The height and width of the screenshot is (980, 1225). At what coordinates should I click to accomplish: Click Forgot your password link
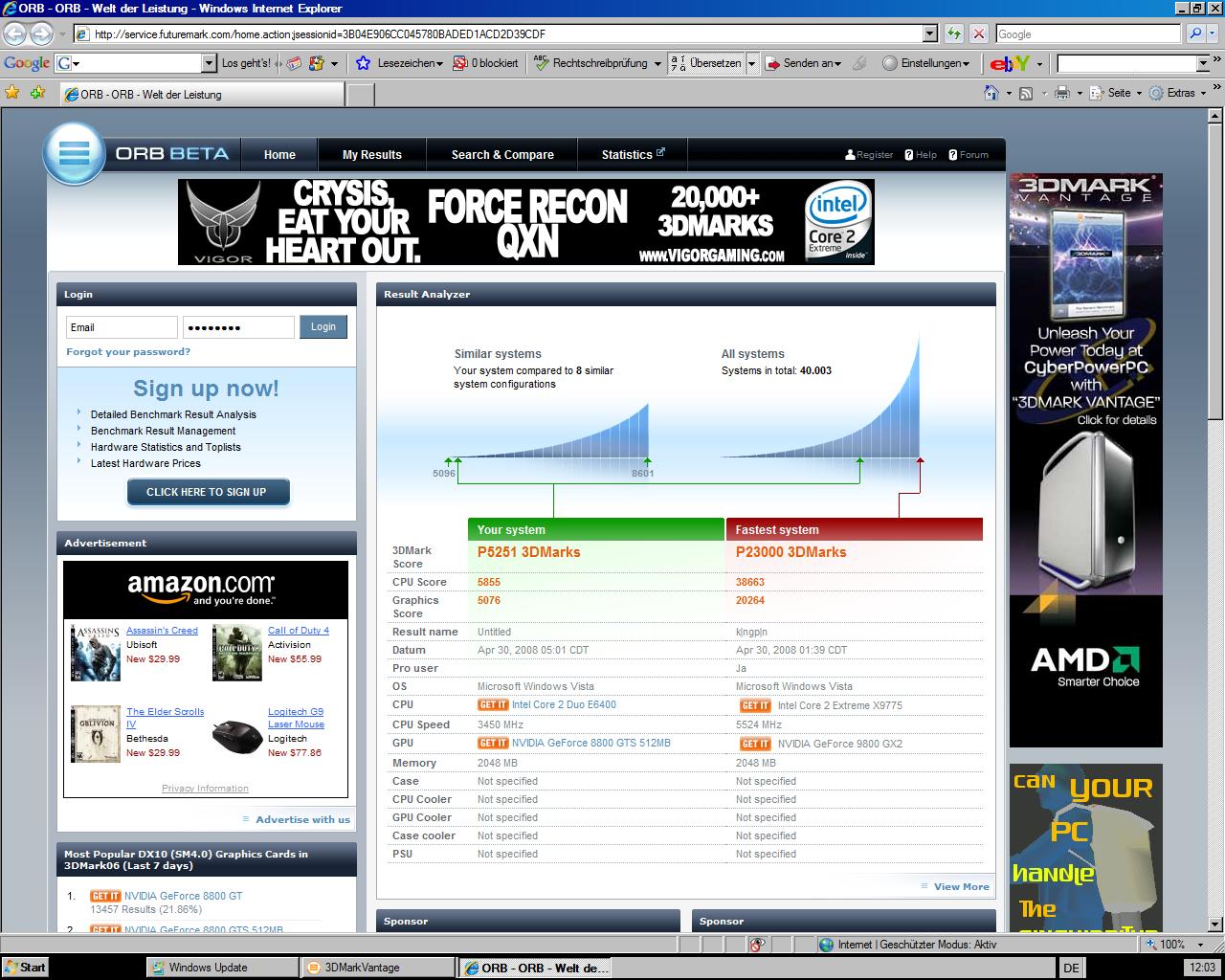point(128,351)
